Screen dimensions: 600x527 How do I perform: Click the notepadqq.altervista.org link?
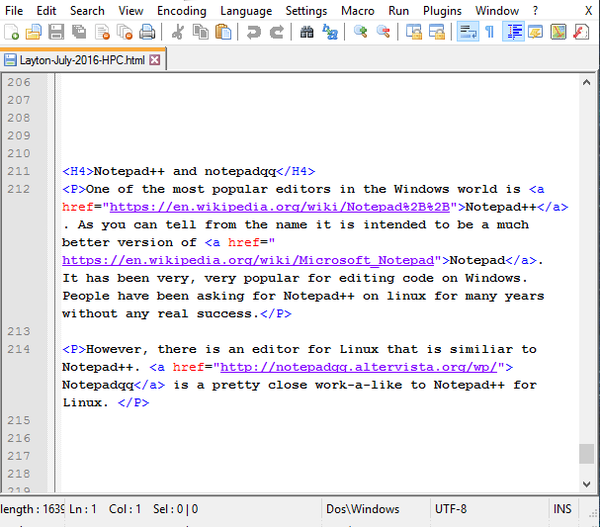pyautogui.click(x=359, y=367)
